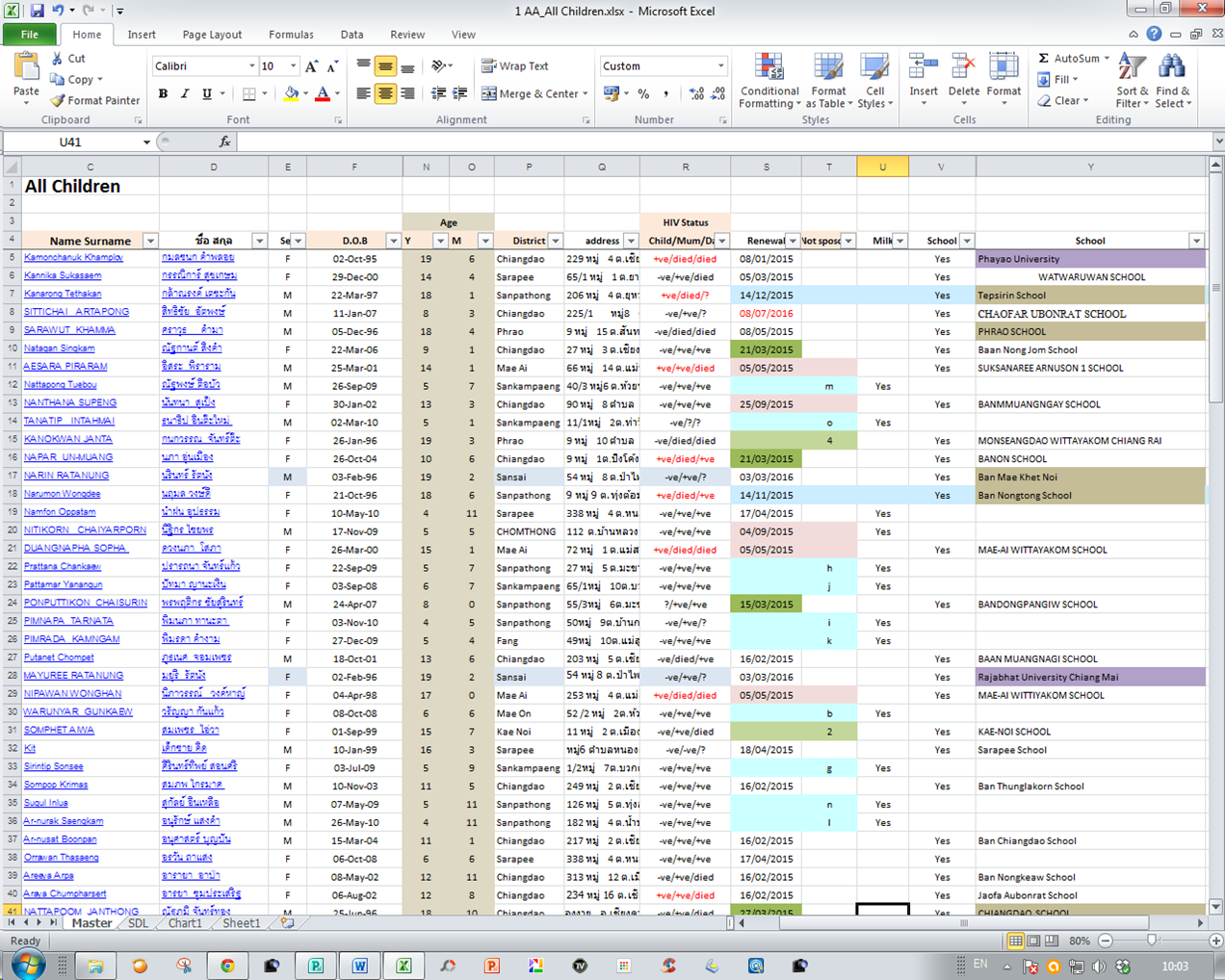Apply the yellow Fill Color

click(291, 94)
